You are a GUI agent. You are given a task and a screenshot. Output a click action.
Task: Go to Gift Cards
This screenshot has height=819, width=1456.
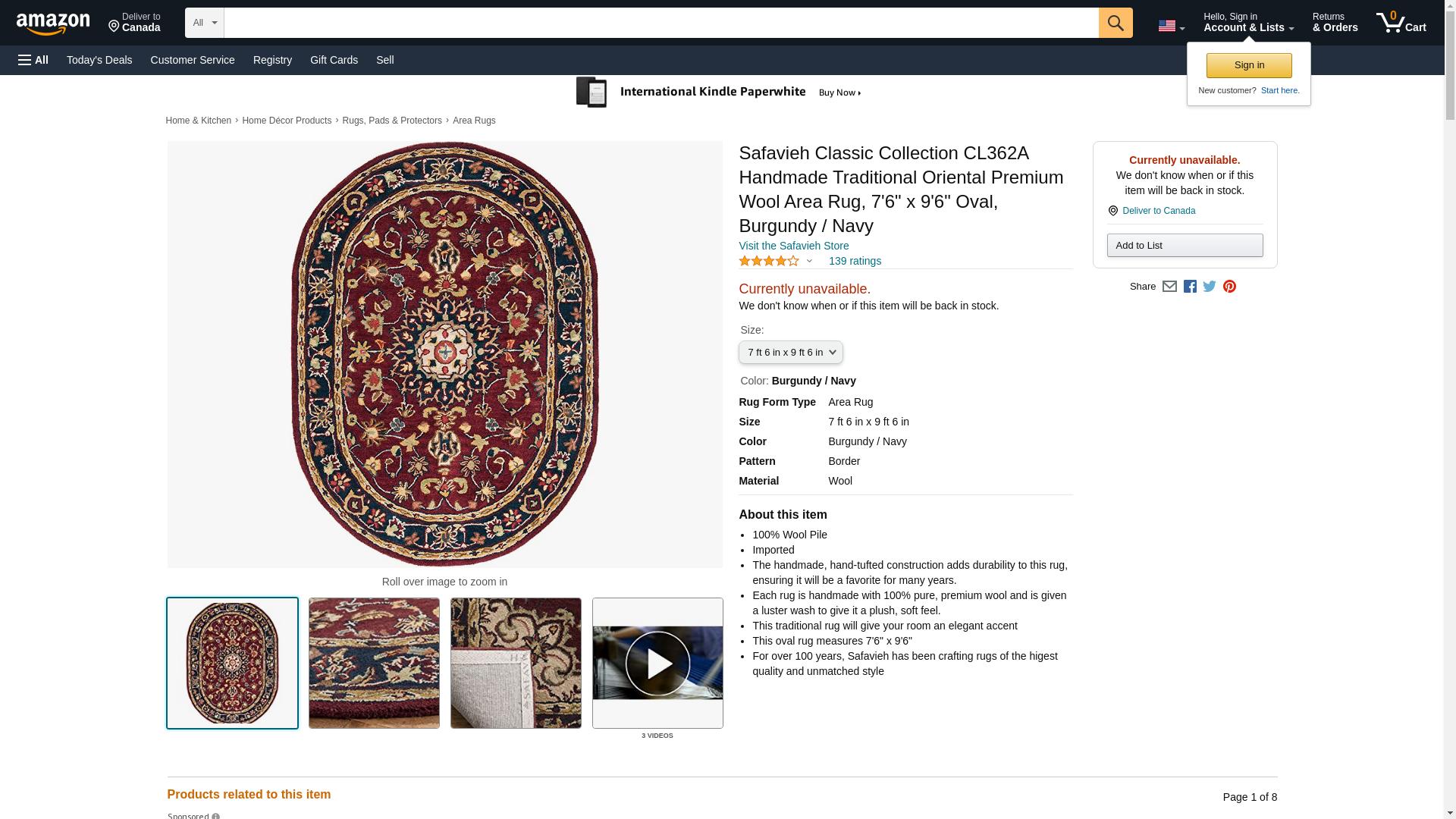334,60
